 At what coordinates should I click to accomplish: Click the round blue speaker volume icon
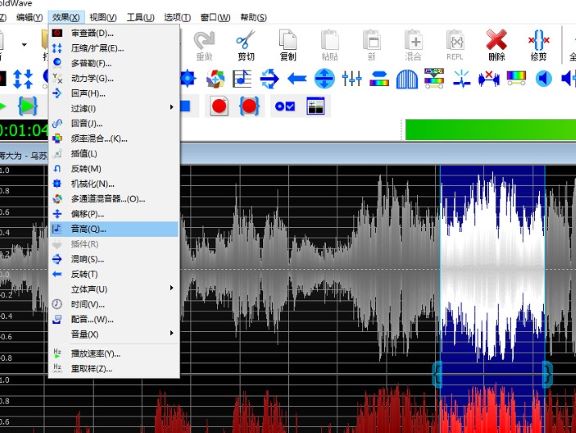544,79
